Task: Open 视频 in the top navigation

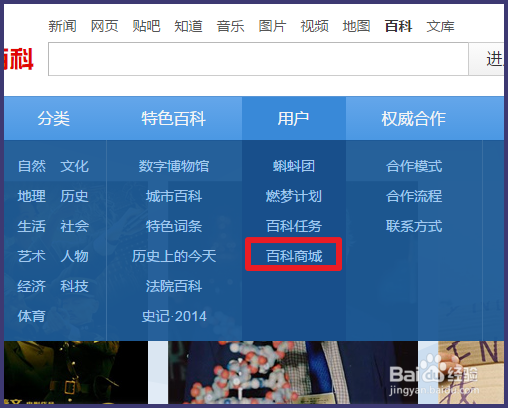Action: [314, 26]
